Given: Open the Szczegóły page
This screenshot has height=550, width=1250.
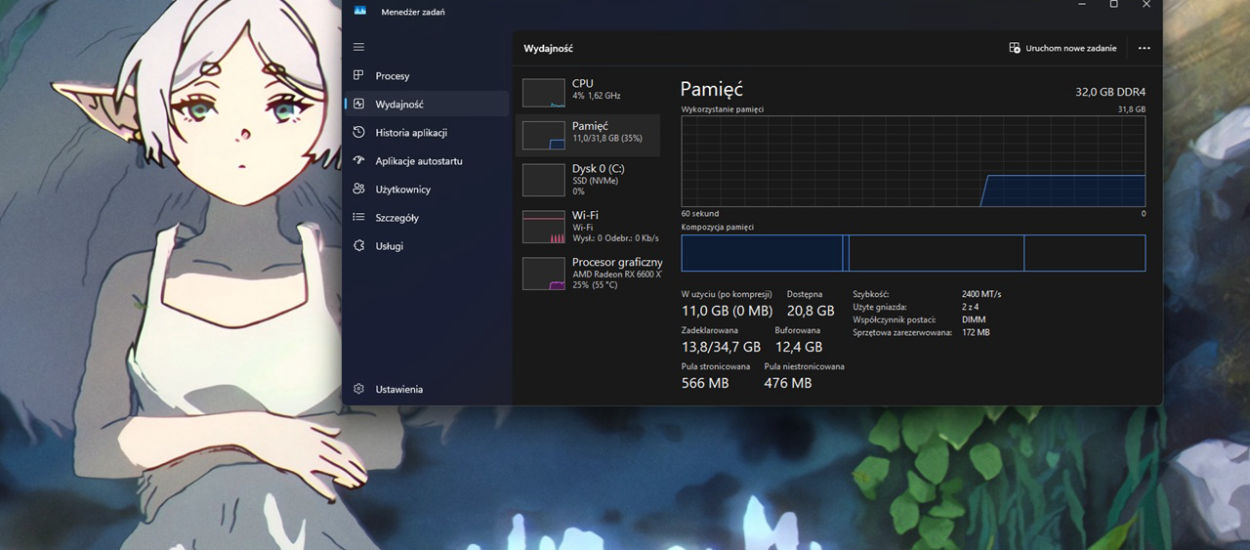Looking at the screenshot, I should pos(426,217).
